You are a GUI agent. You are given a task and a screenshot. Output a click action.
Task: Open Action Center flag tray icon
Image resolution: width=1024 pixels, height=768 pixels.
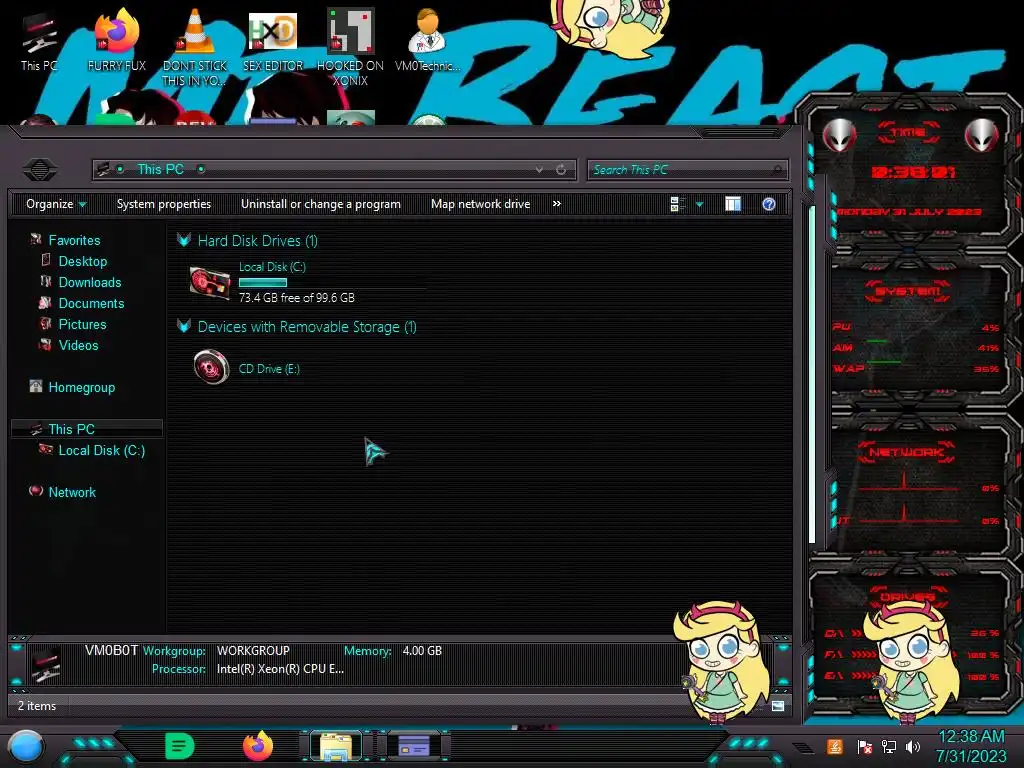[x=864, y=746]
